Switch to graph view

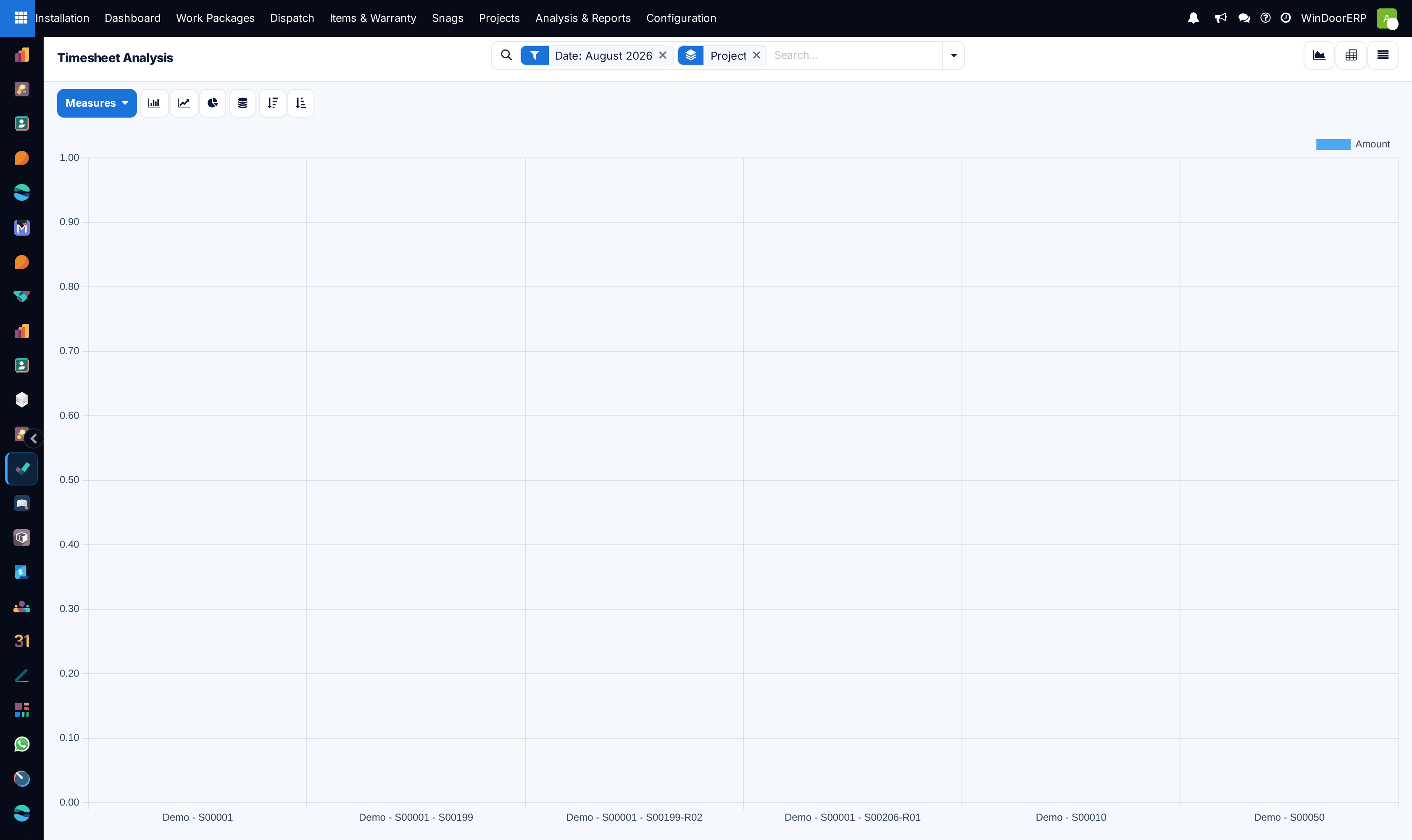1319,55
